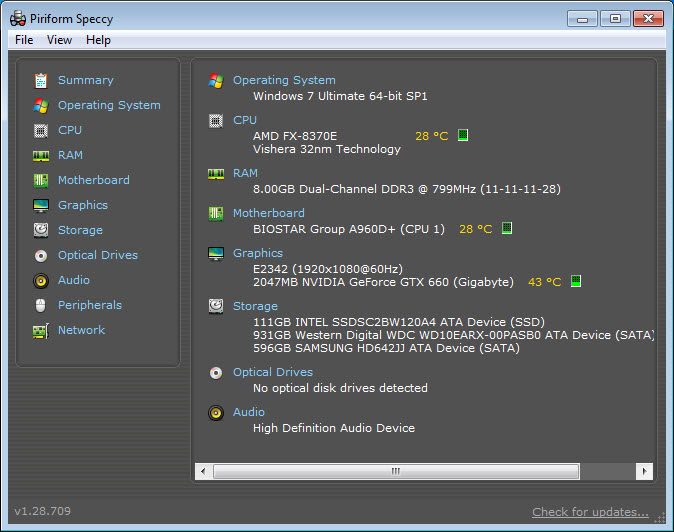This screenshot has width=674, height=532.
Task: Click the Operating System flag icon in sidebar
Action: (41, 105)
